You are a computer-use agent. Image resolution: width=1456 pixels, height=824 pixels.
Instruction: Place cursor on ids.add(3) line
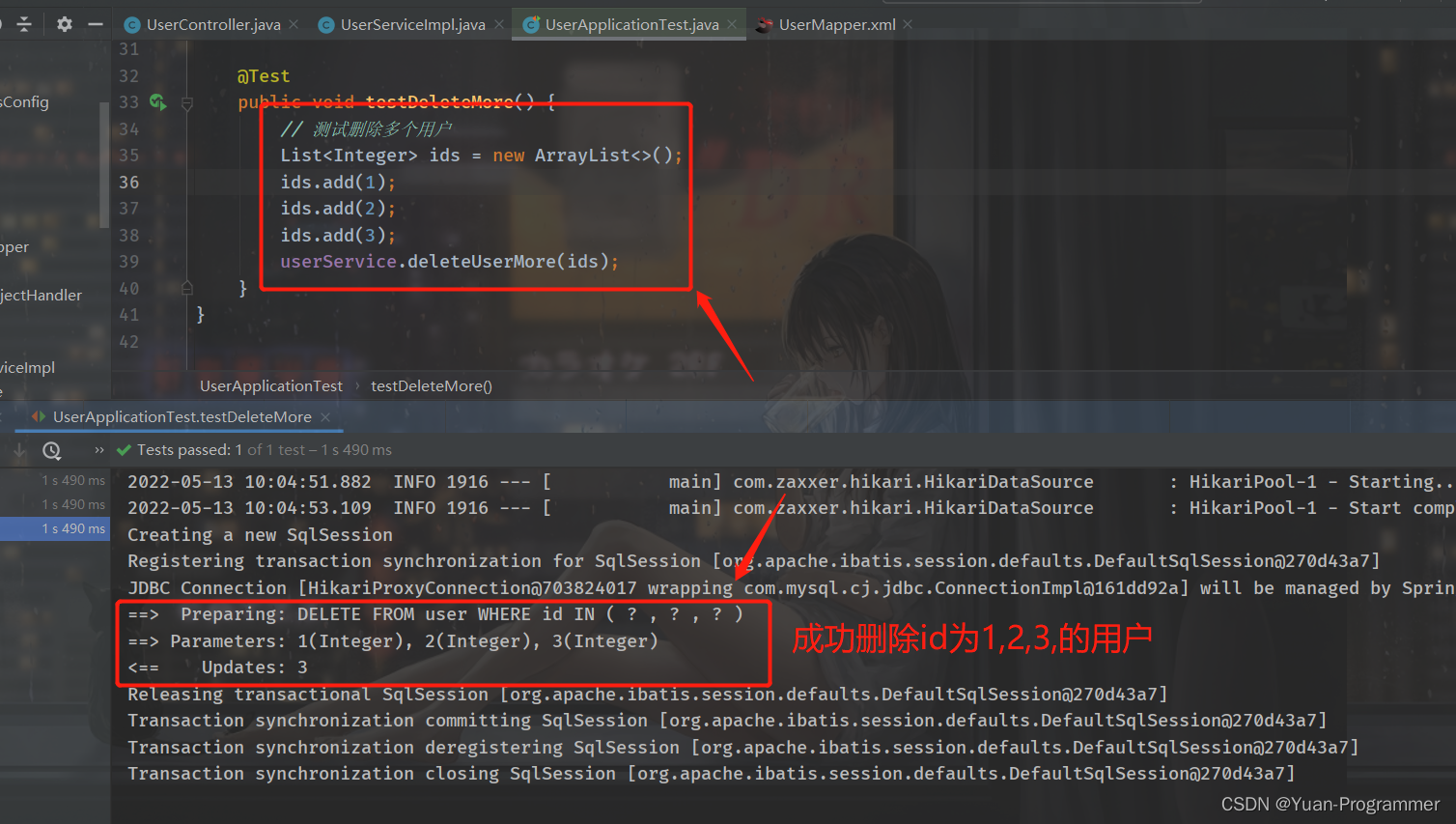point(338,236)
